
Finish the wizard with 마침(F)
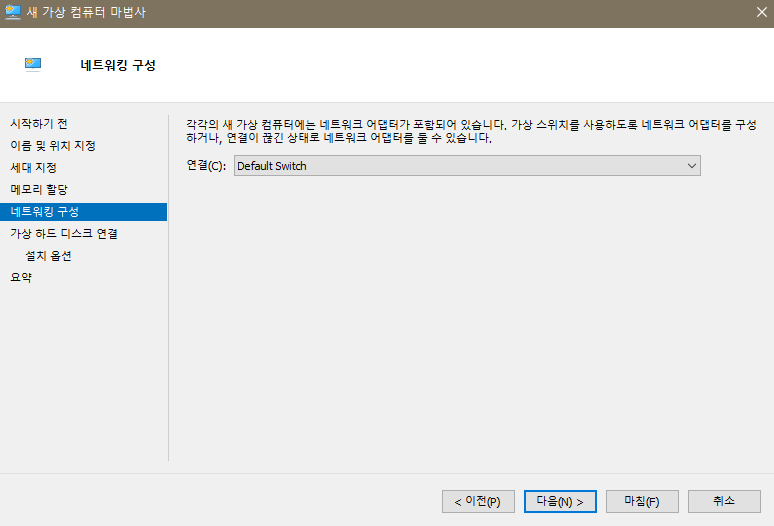pyautogui.click(x=642, y=501)
